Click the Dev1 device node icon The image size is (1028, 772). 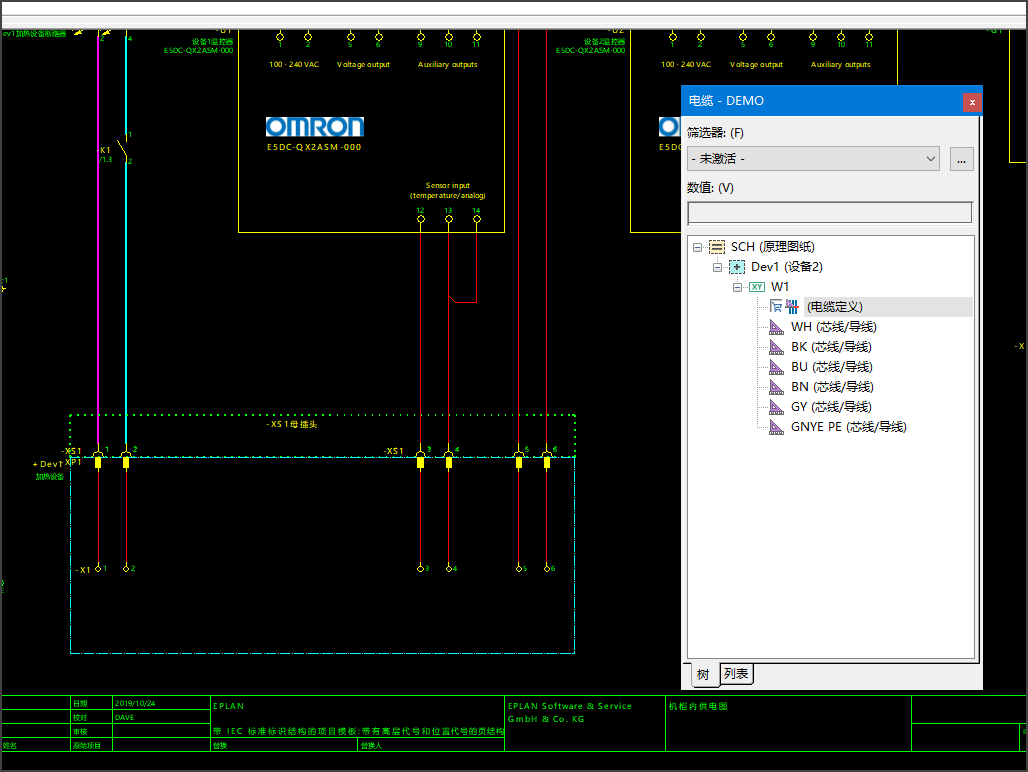737,267
